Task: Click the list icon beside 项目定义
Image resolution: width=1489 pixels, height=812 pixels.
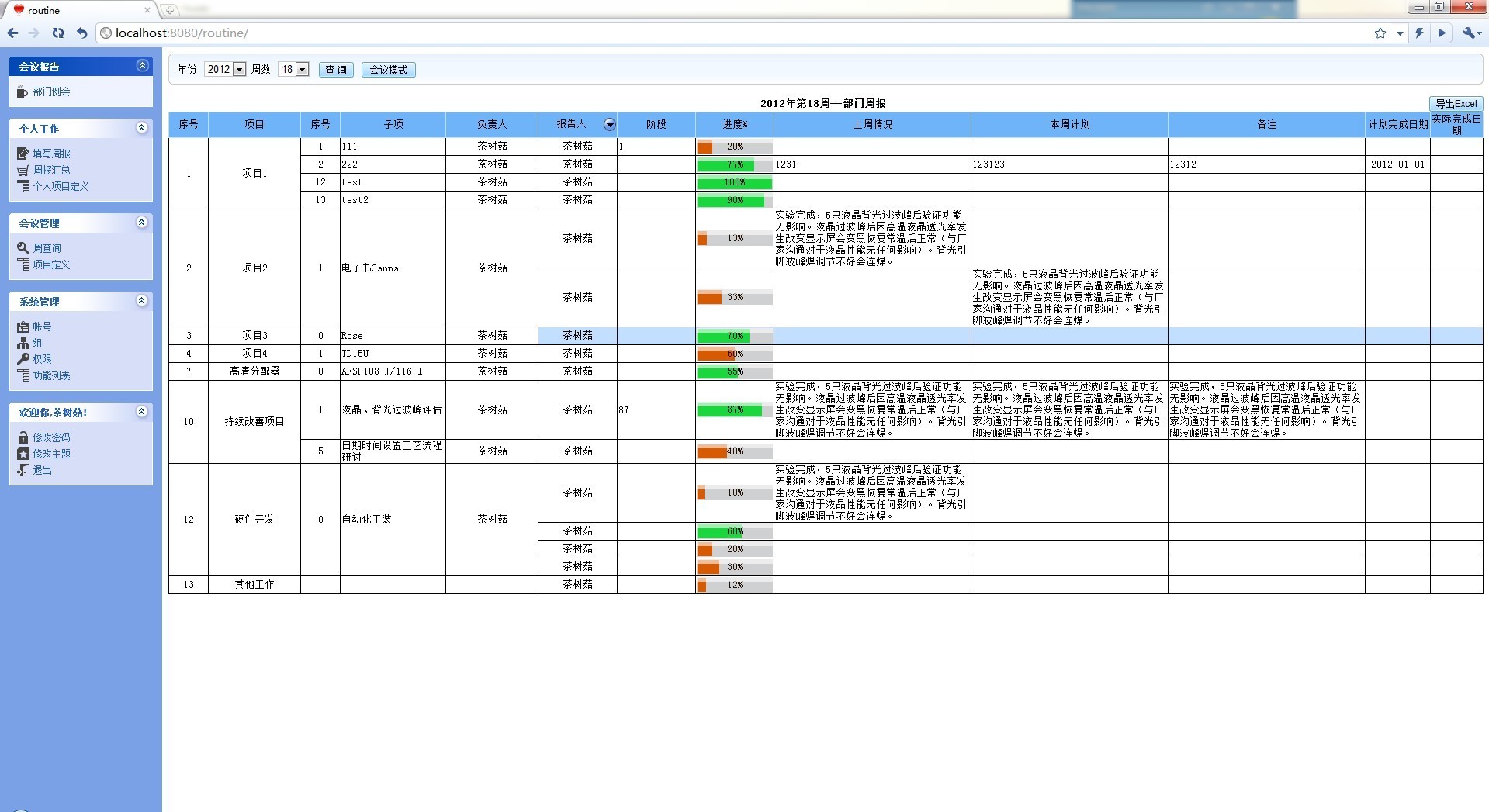Action: coord(23,264)
